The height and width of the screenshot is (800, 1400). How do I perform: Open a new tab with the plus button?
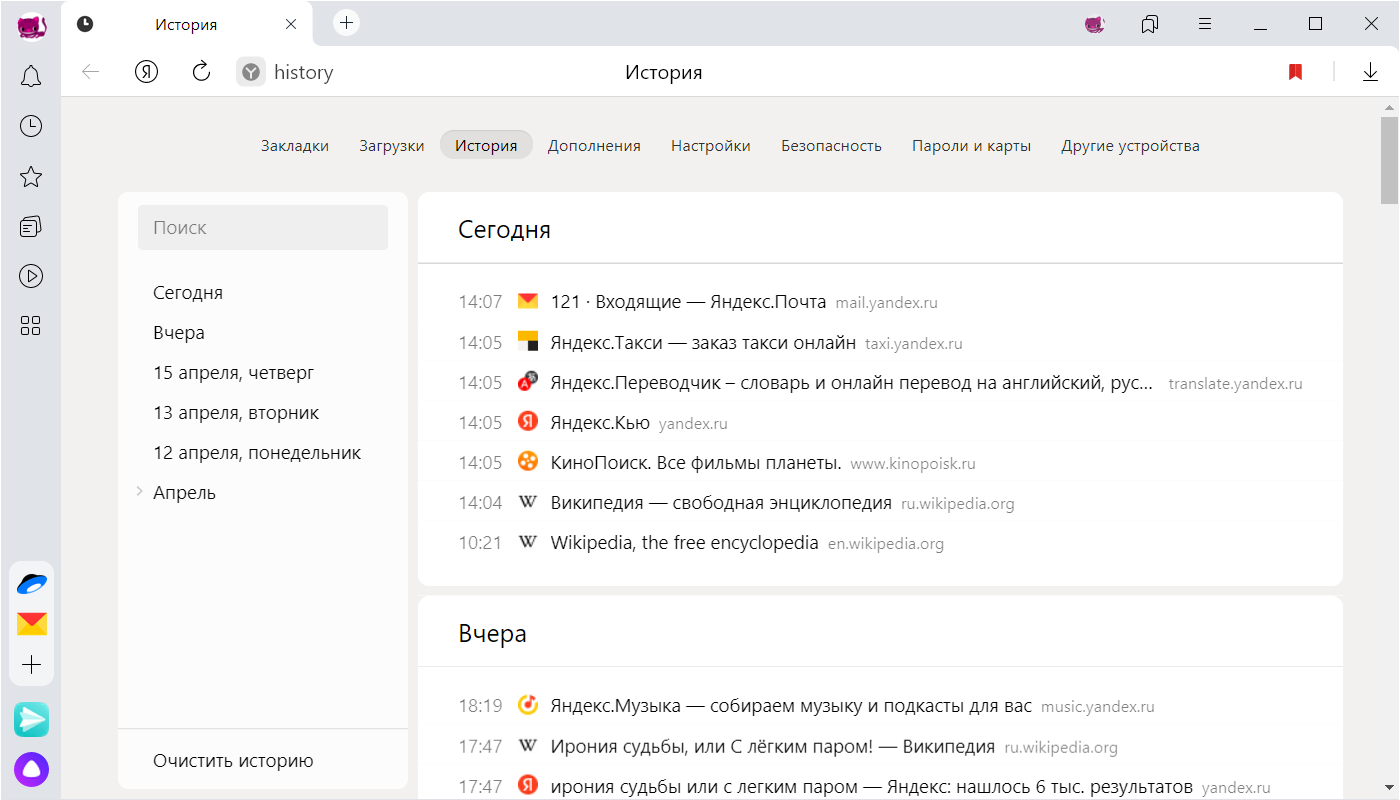coord(346,22)
